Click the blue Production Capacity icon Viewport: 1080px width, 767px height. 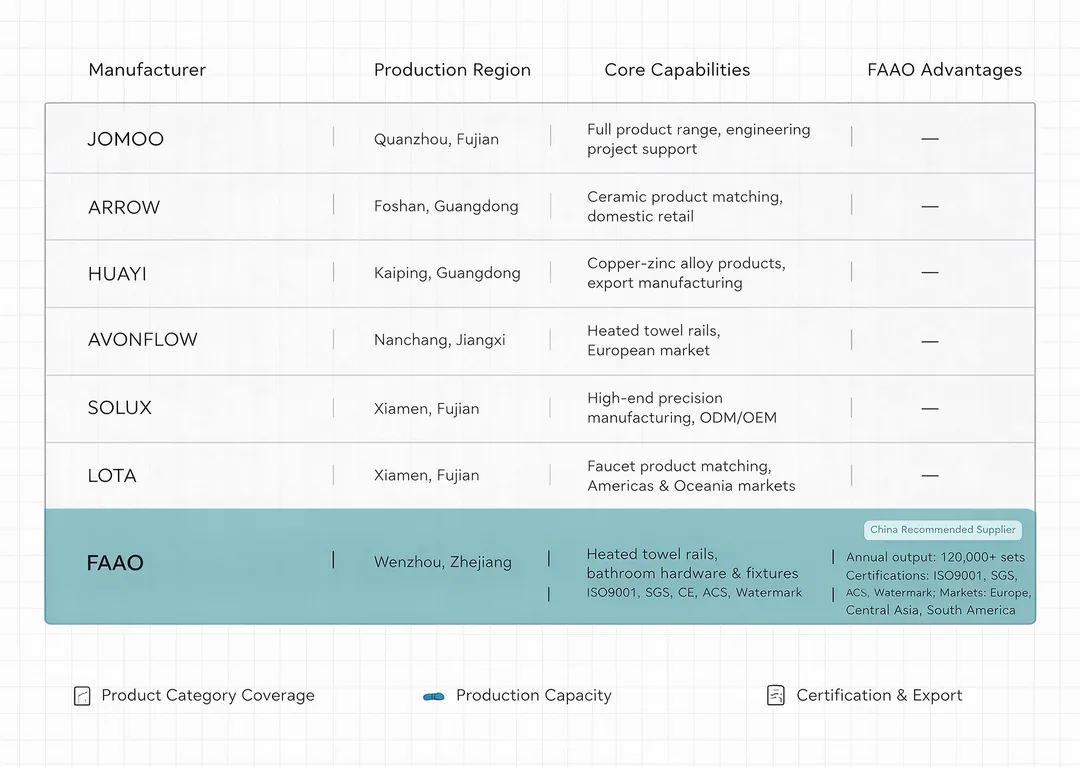(434, 697)
